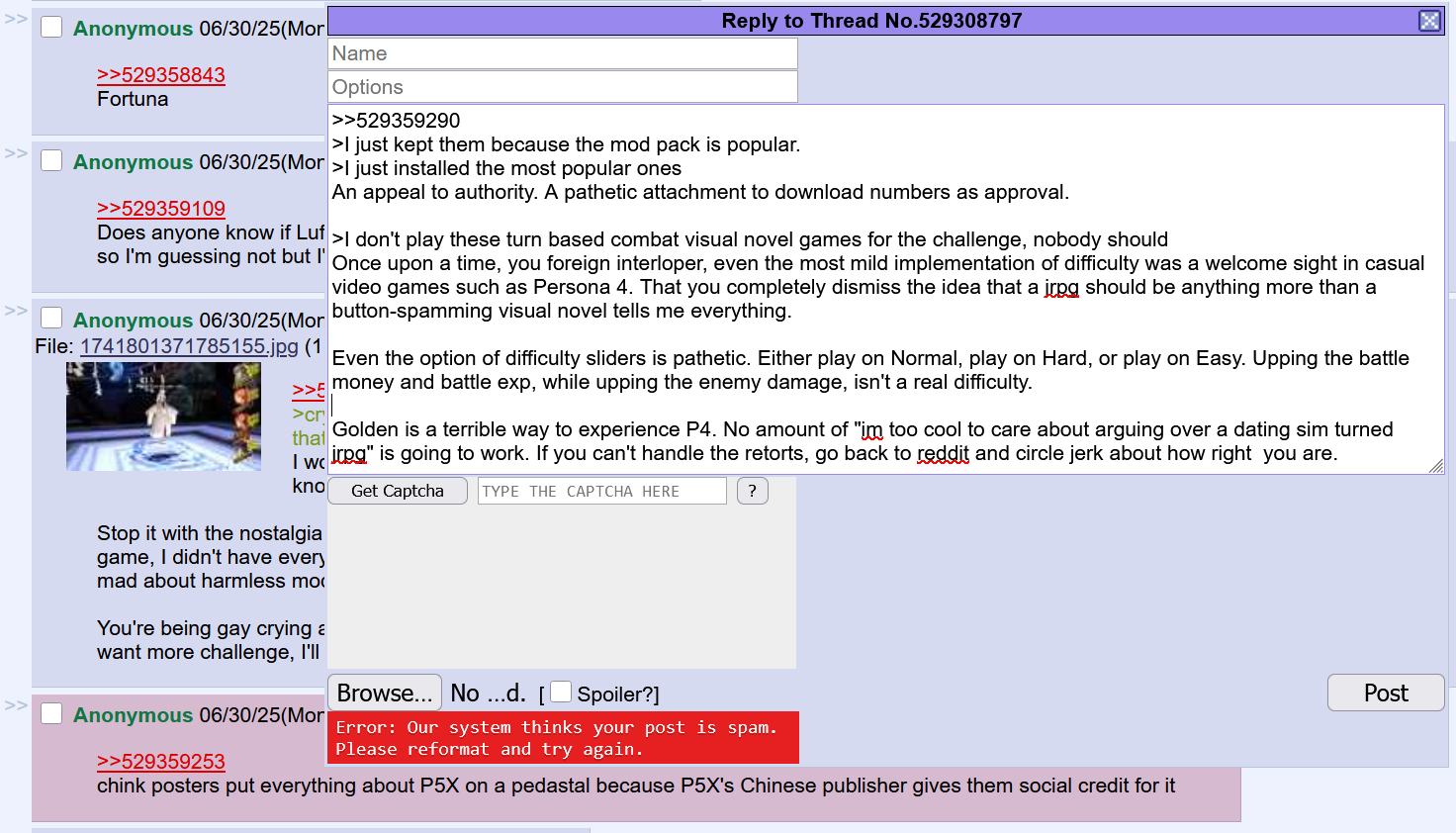Image resolution: width=1456 pixels, height=833 pixels.
Task: Close the Reply to Thread dialog
Action: (1429, 21)
